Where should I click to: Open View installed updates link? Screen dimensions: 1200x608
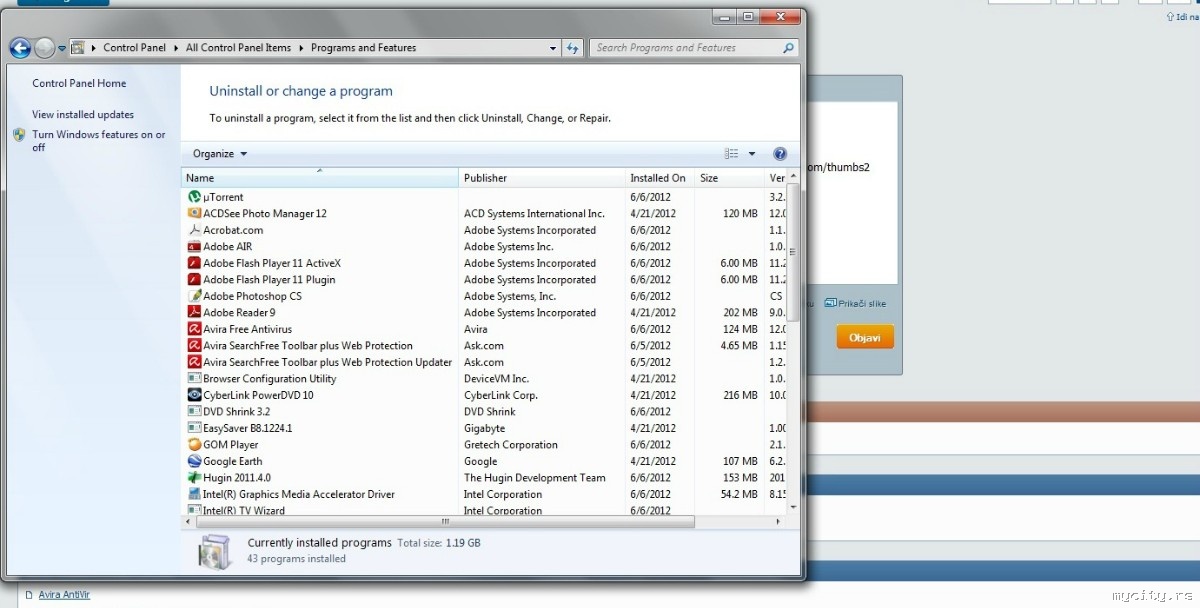pos(83,115)
